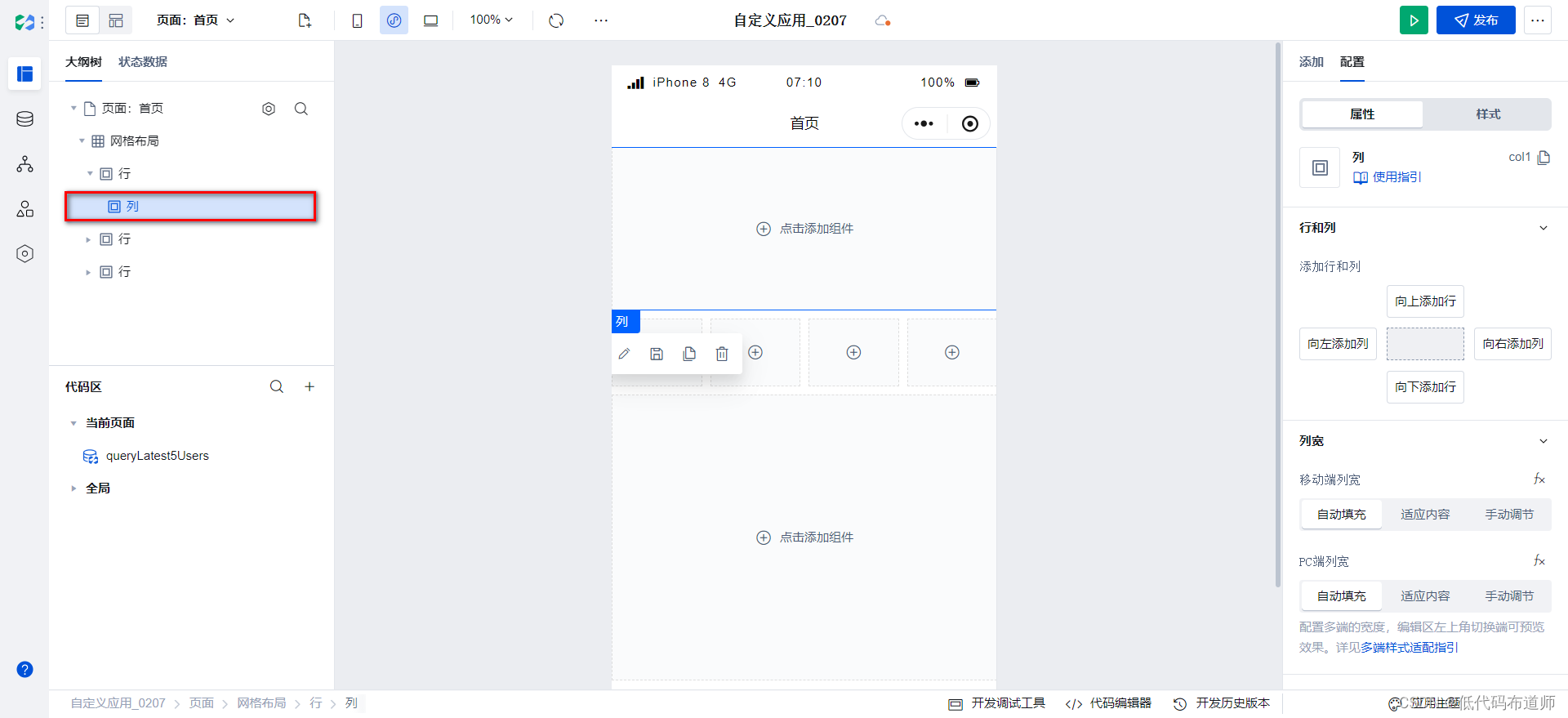Click the 向下添加行 button
1568x718 pixels.
(x=1425, y=387)
